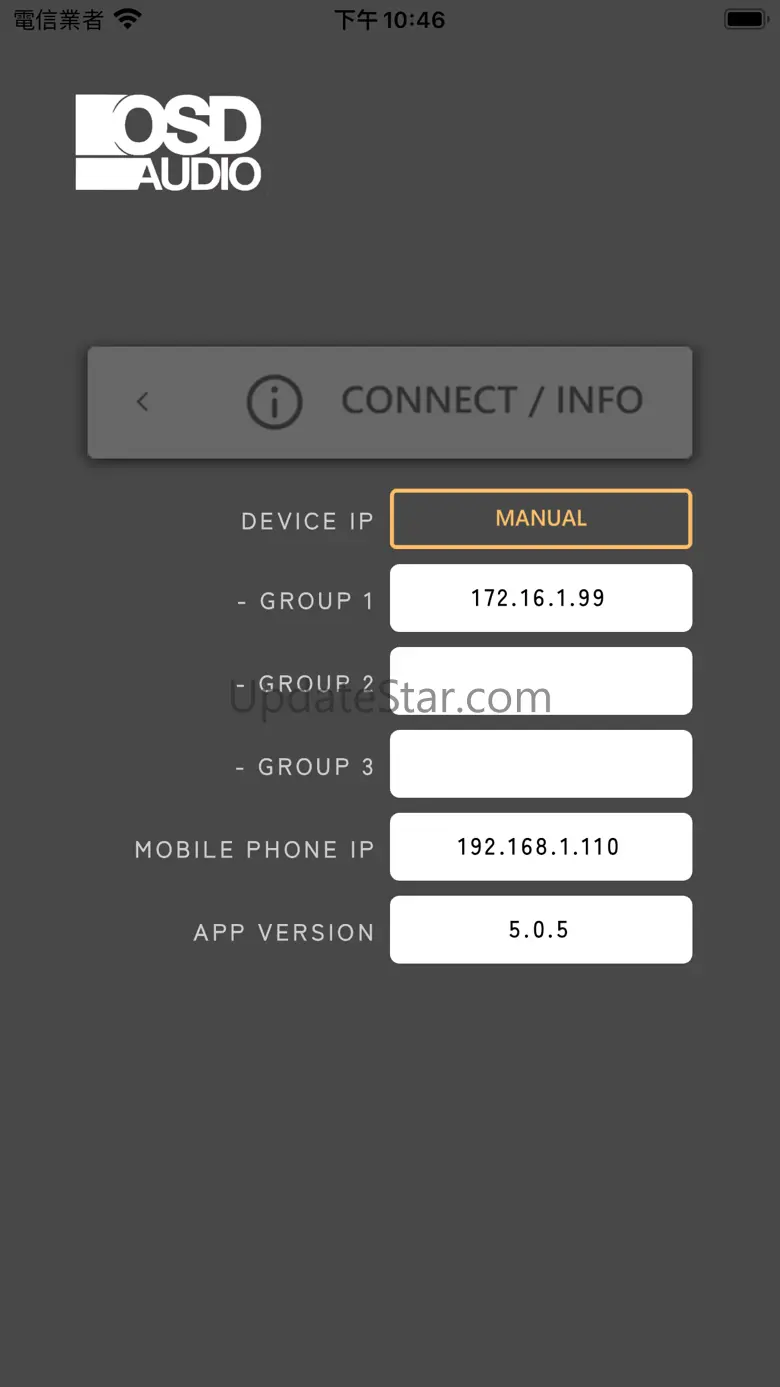Screen dimensions: 780x1387
Task: Tap the battery indicator icon
Action: 746,19
